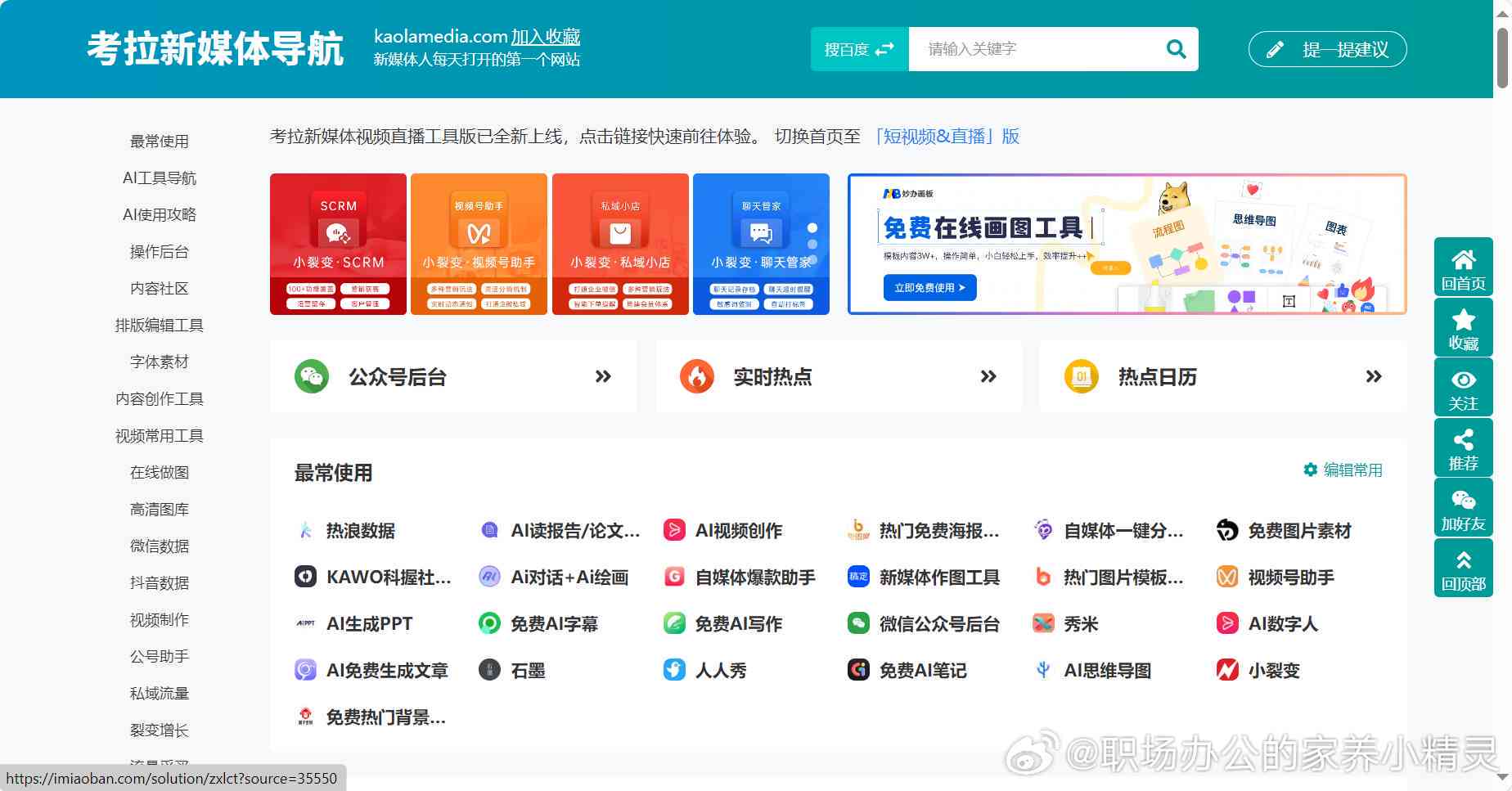Open the 小裂变·私域小店 banner card
The height and width of the screenshot is (791, 1512).
click(620, 244)
